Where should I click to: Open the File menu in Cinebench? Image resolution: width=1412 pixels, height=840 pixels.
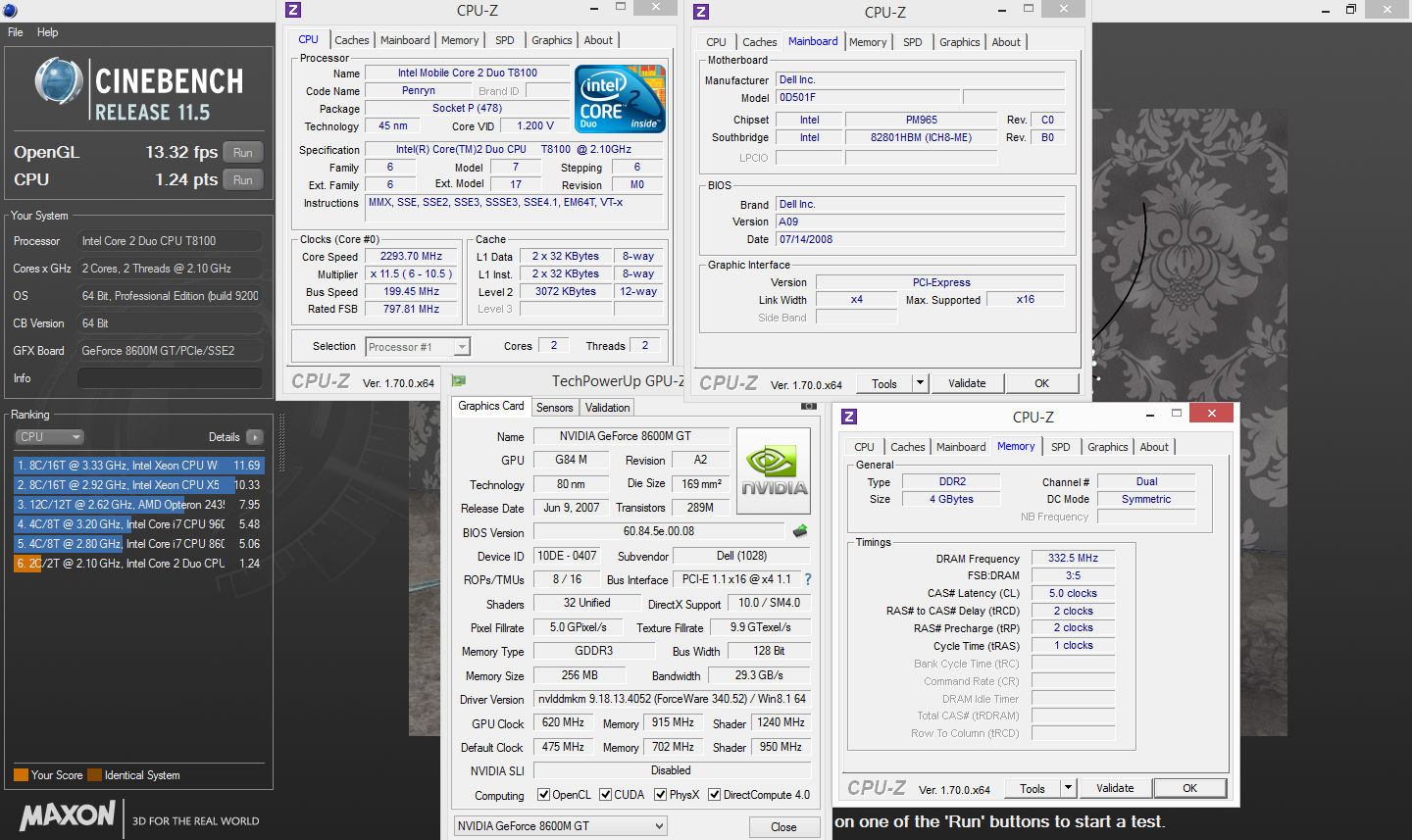(16, 32)
